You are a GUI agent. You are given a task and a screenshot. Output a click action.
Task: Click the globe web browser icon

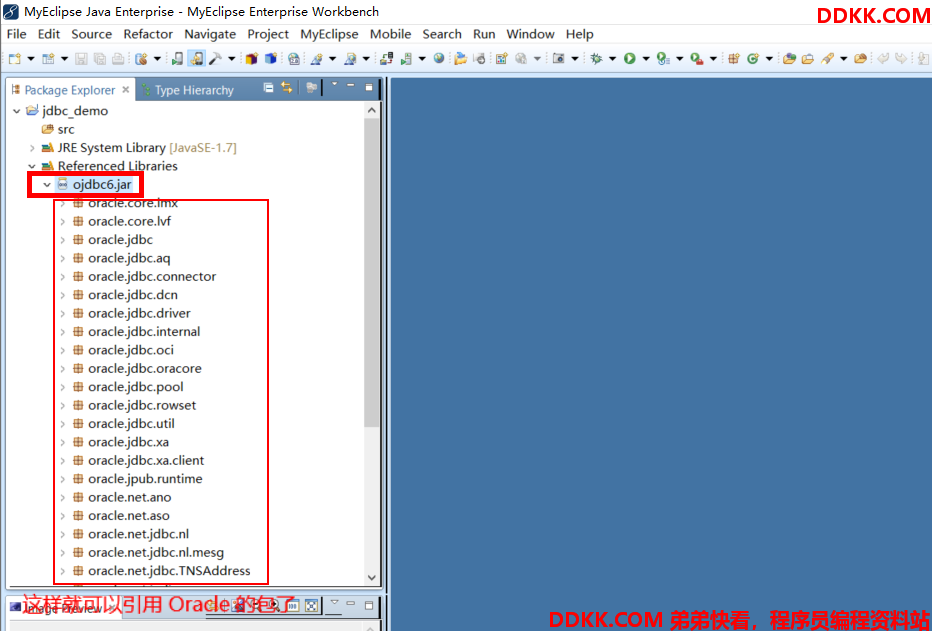coord(439,58)
